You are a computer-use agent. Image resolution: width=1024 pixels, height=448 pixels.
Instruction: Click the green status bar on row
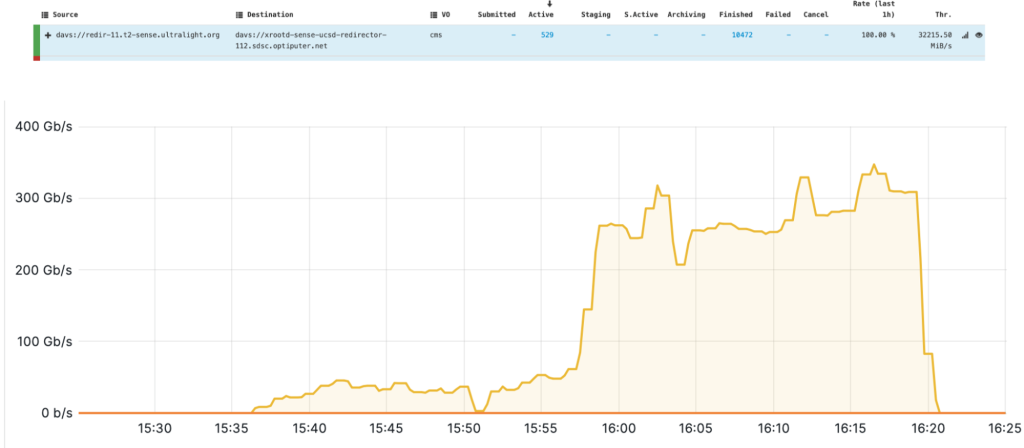(x=37, y=41)
